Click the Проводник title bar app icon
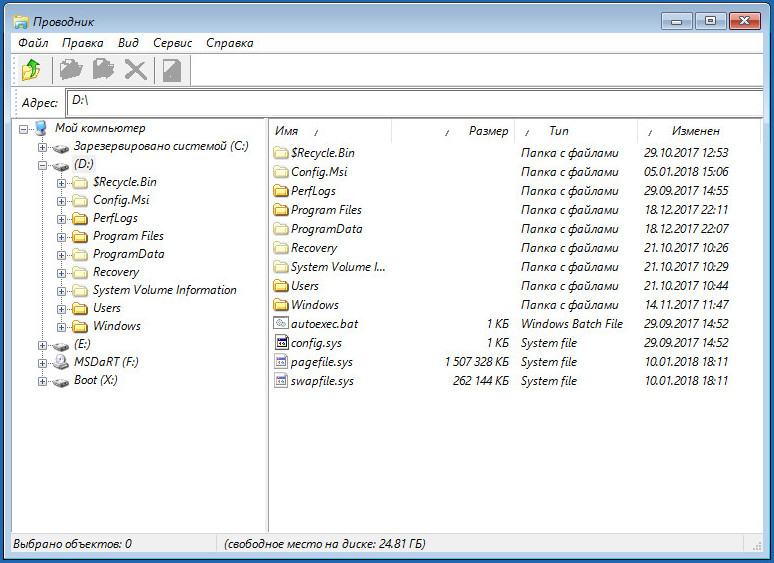The width and height of the screenshot is (774, 563). [x=21, y=22]
